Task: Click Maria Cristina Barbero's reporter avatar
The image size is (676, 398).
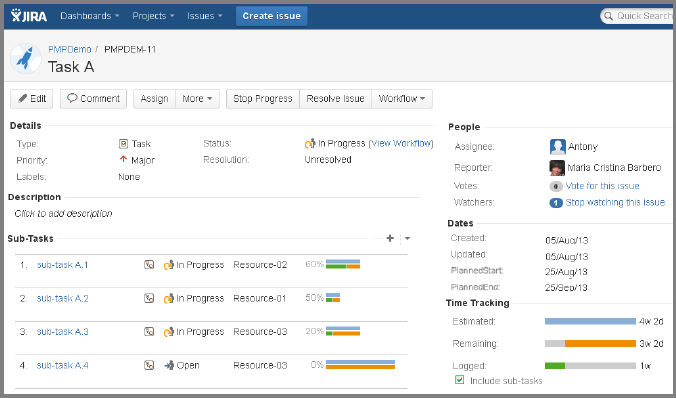Action: point(557,168)
